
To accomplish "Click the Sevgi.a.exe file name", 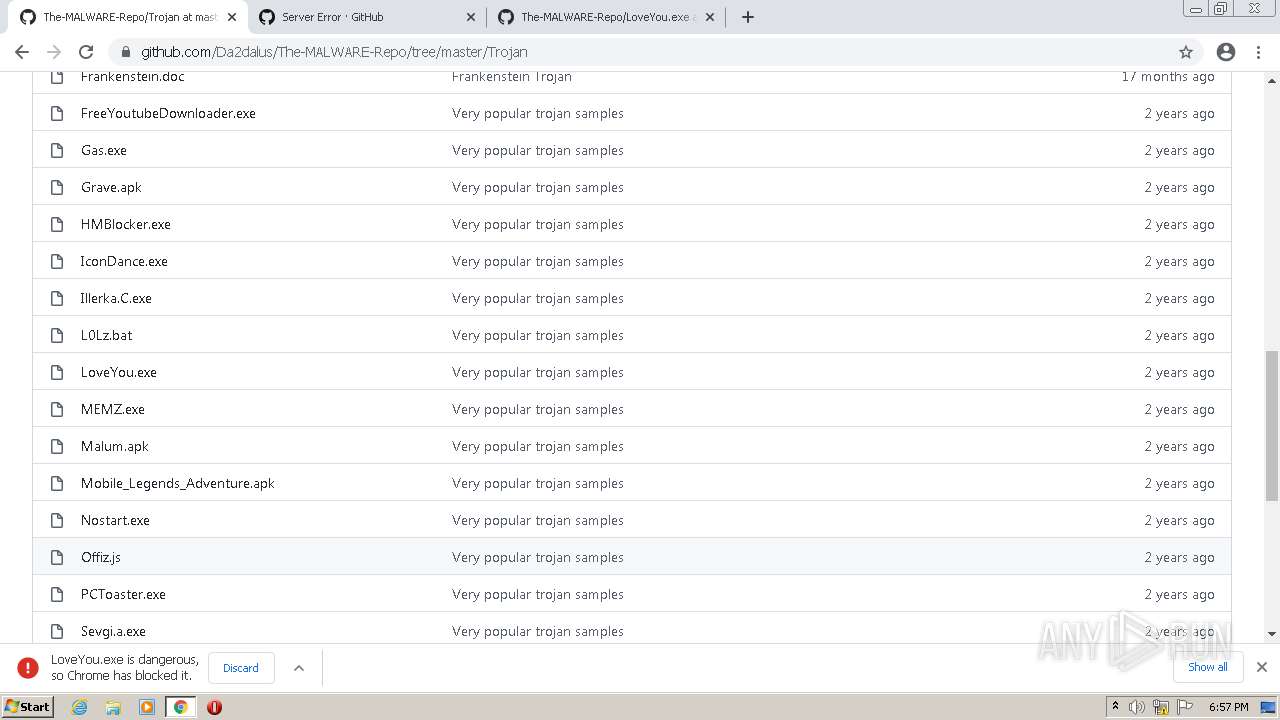I will click(113, 631).
